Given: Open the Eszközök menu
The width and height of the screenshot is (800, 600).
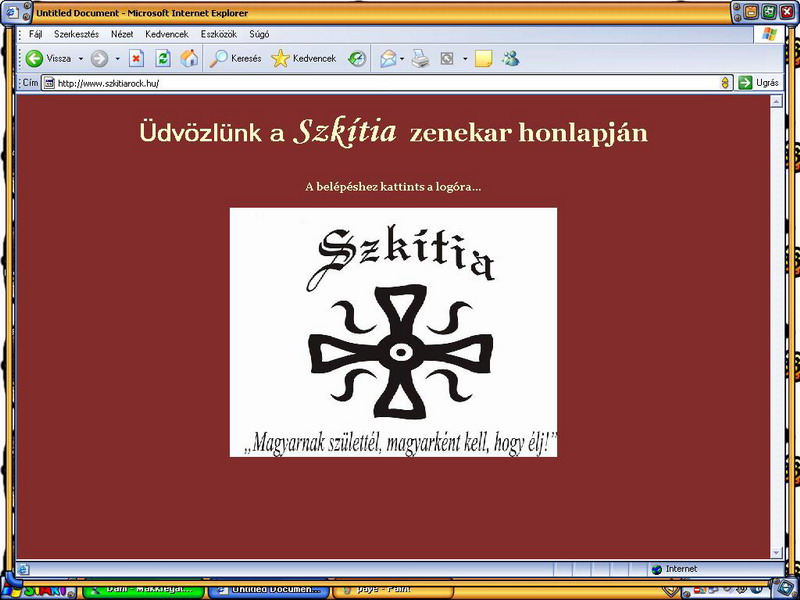Looking at the screenshot, I should click(218, 34).
